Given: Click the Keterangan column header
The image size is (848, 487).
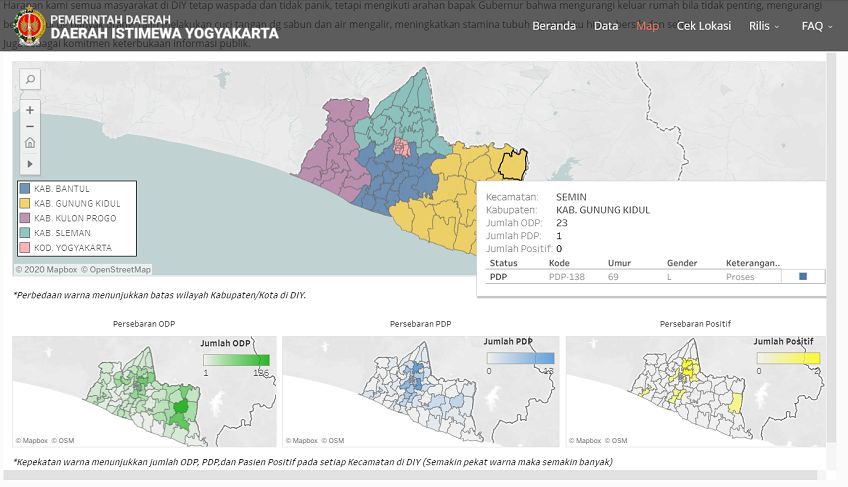Looking at the screenshot, I should [753, 263].
